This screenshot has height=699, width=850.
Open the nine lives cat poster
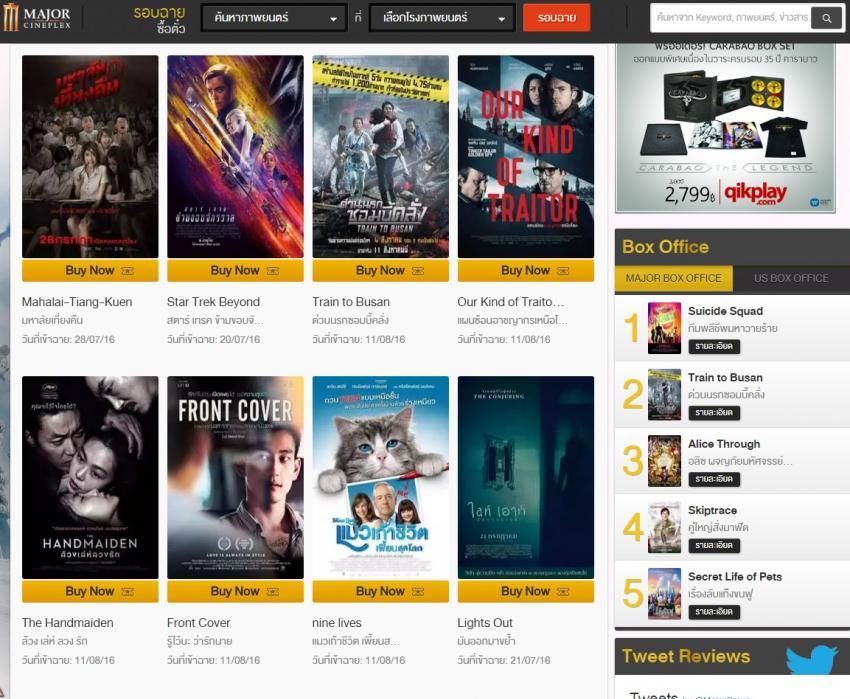381,477
